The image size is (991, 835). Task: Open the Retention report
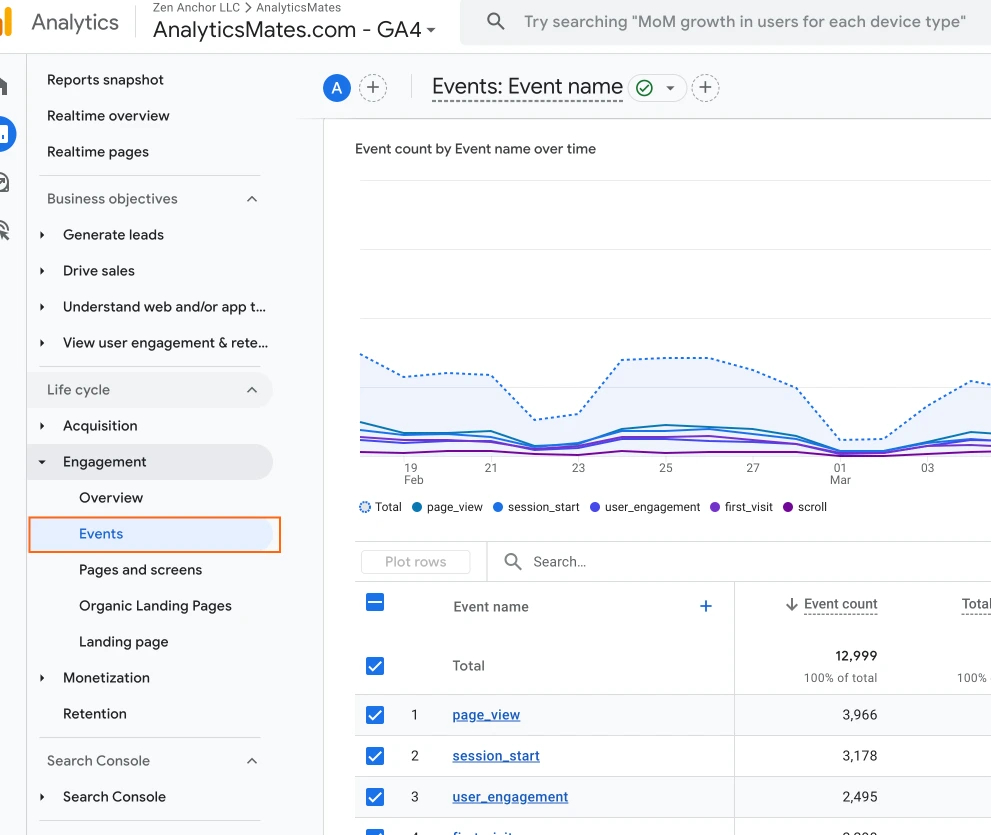95,714
